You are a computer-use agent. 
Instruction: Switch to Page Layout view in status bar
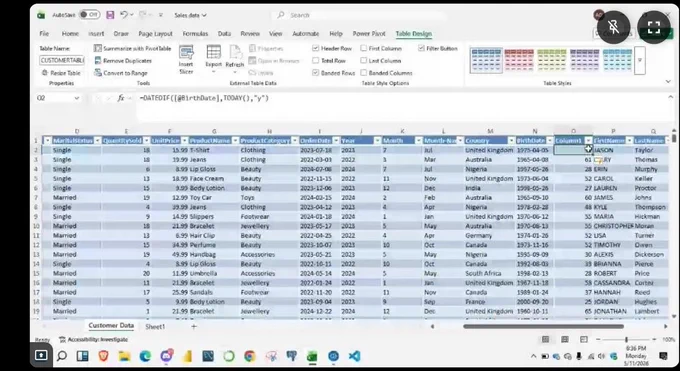click(x=565, y=339)
